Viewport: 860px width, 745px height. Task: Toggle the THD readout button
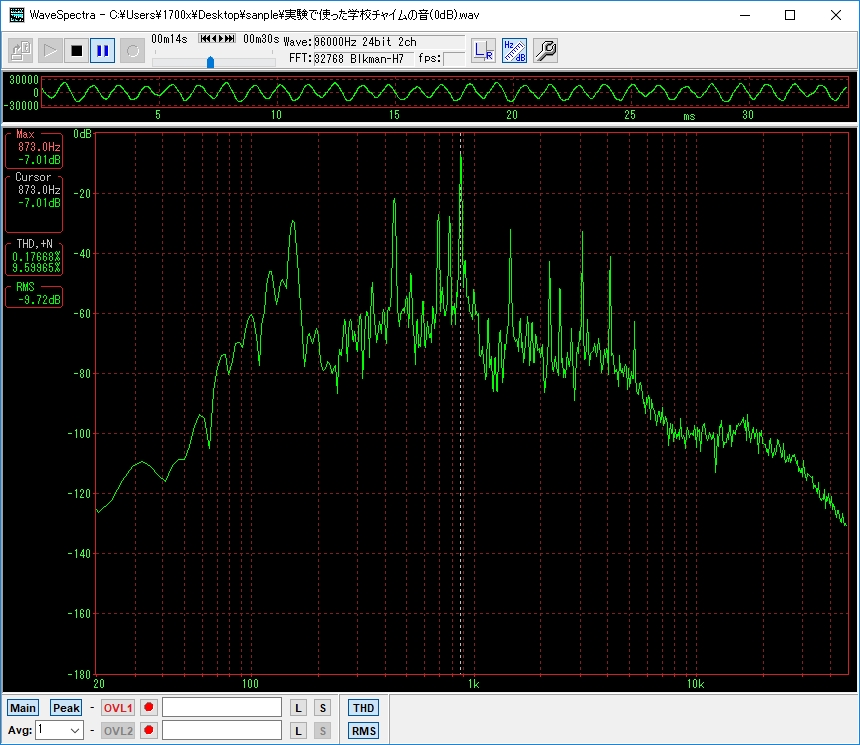click(363, 708)
